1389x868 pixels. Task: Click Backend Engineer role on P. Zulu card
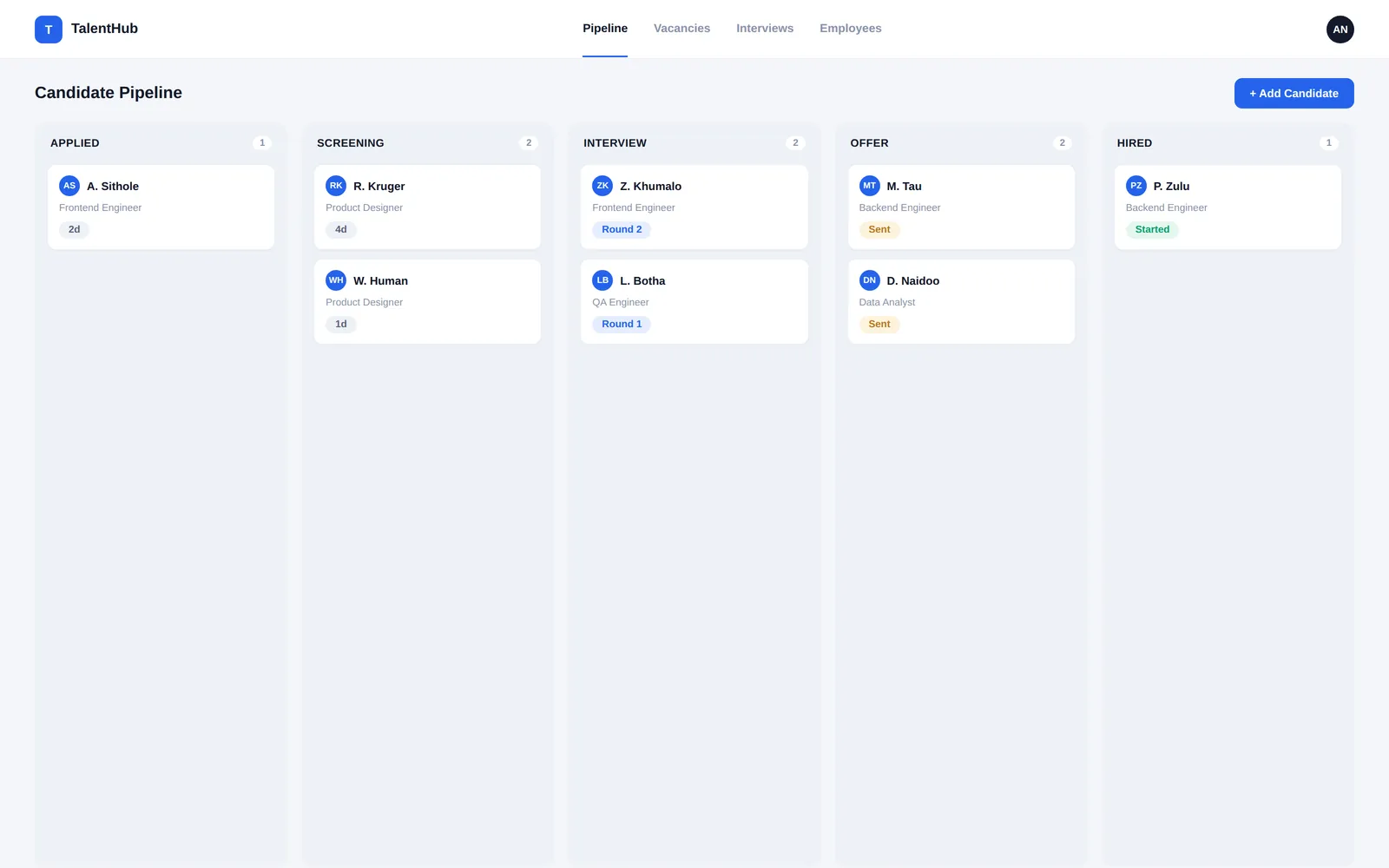pos(1167,208)
